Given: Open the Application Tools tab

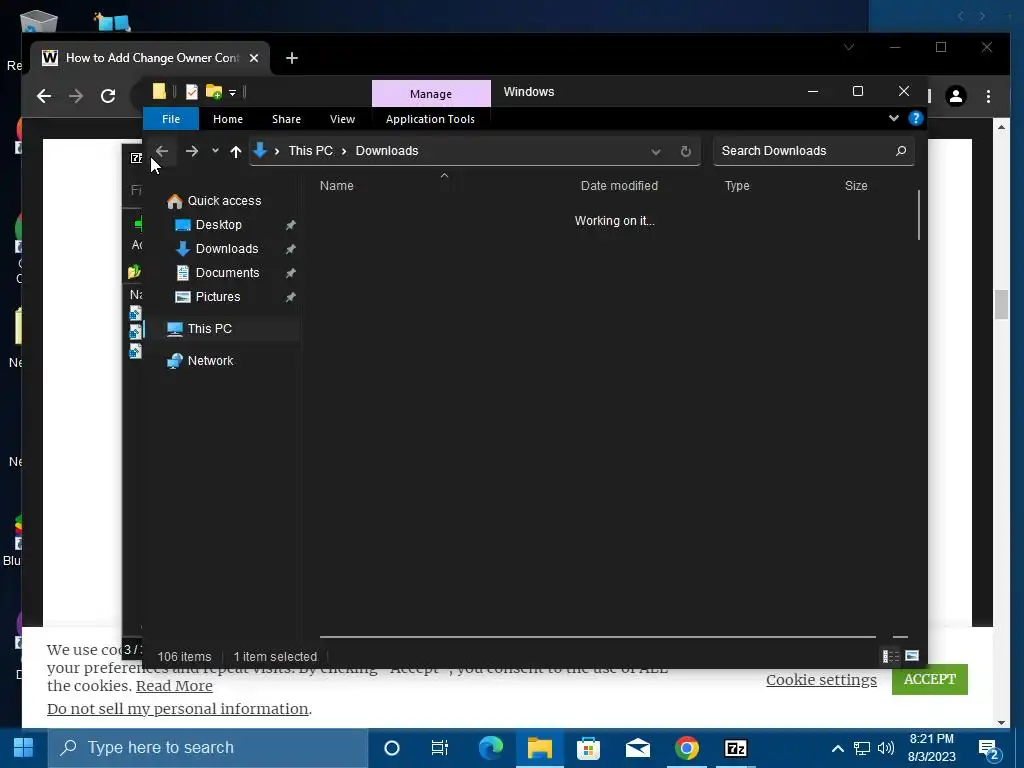Looking at the screenshot, I should 430,119.
